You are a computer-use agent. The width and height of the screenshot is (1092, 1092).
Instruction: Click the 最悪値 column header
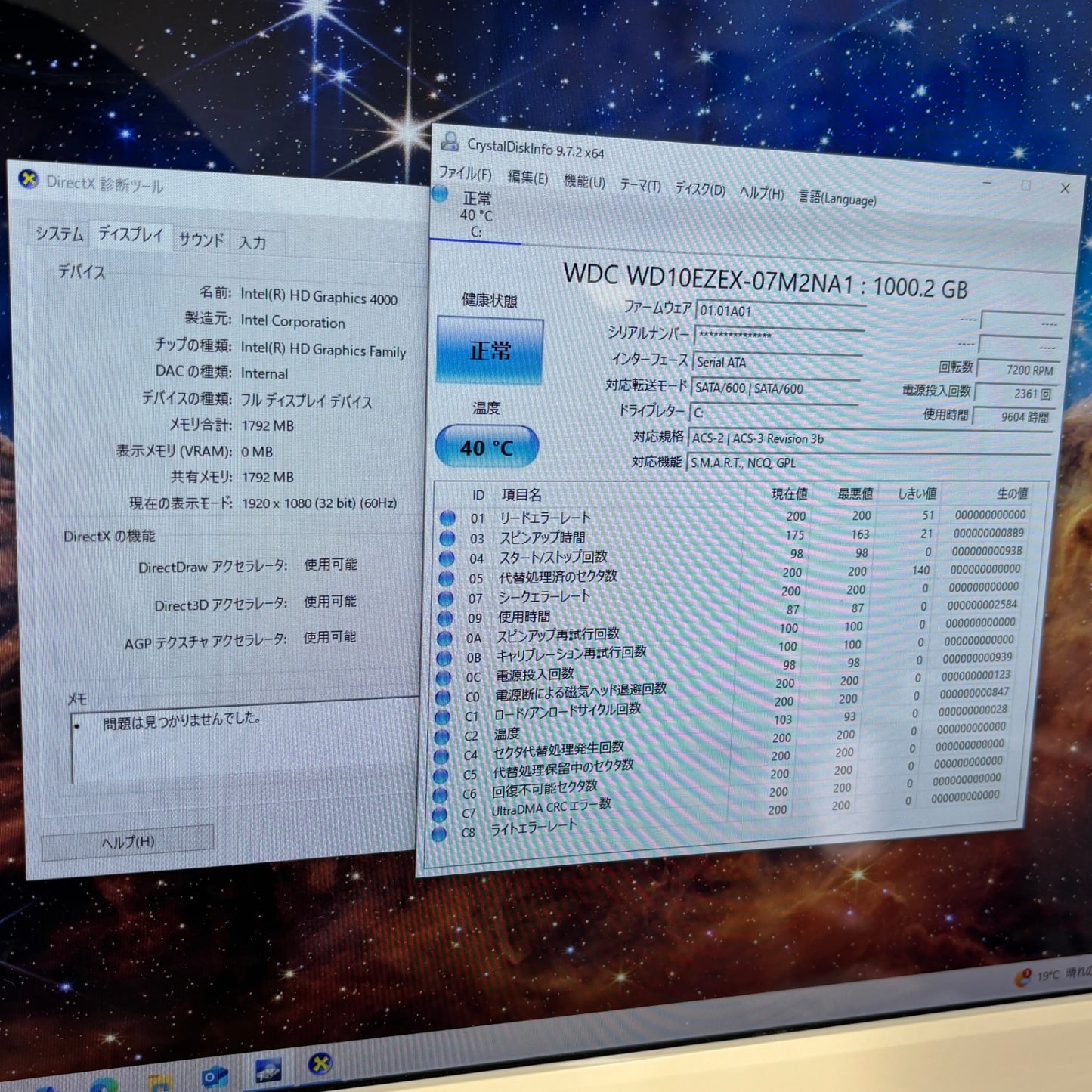855,493
